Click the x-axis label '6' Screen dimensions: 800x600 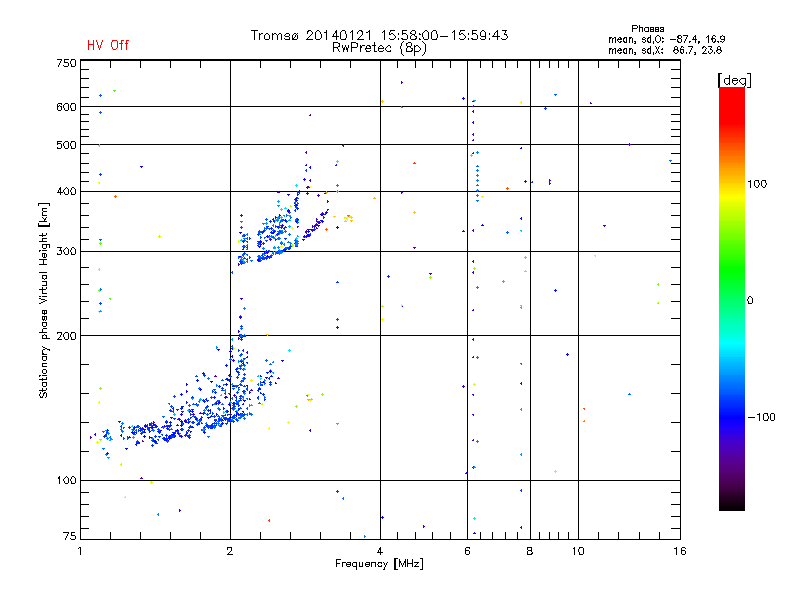(467, 551)
